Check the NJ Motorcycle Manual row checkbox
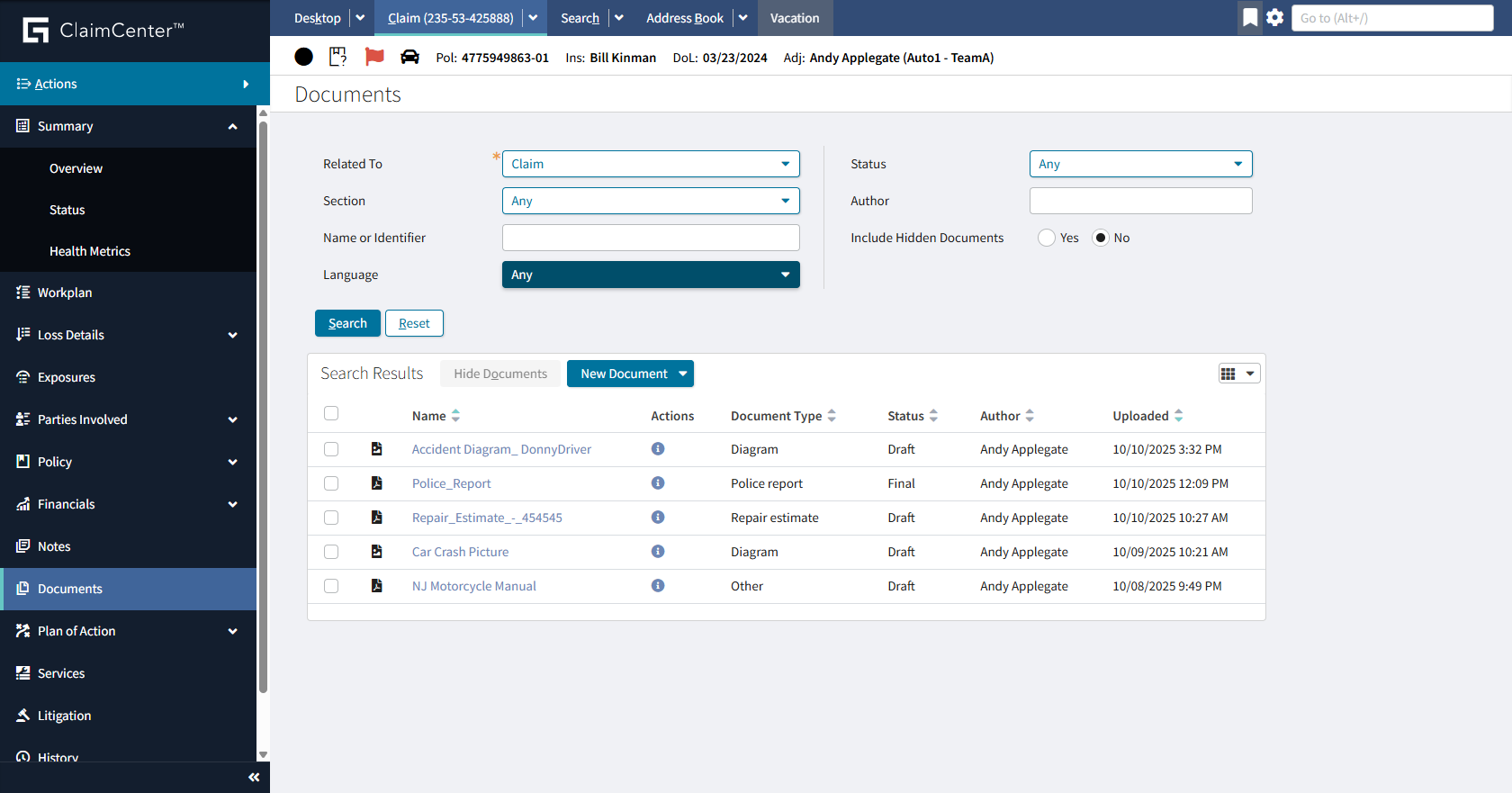The image size is (1512, 793). (331, 586)
